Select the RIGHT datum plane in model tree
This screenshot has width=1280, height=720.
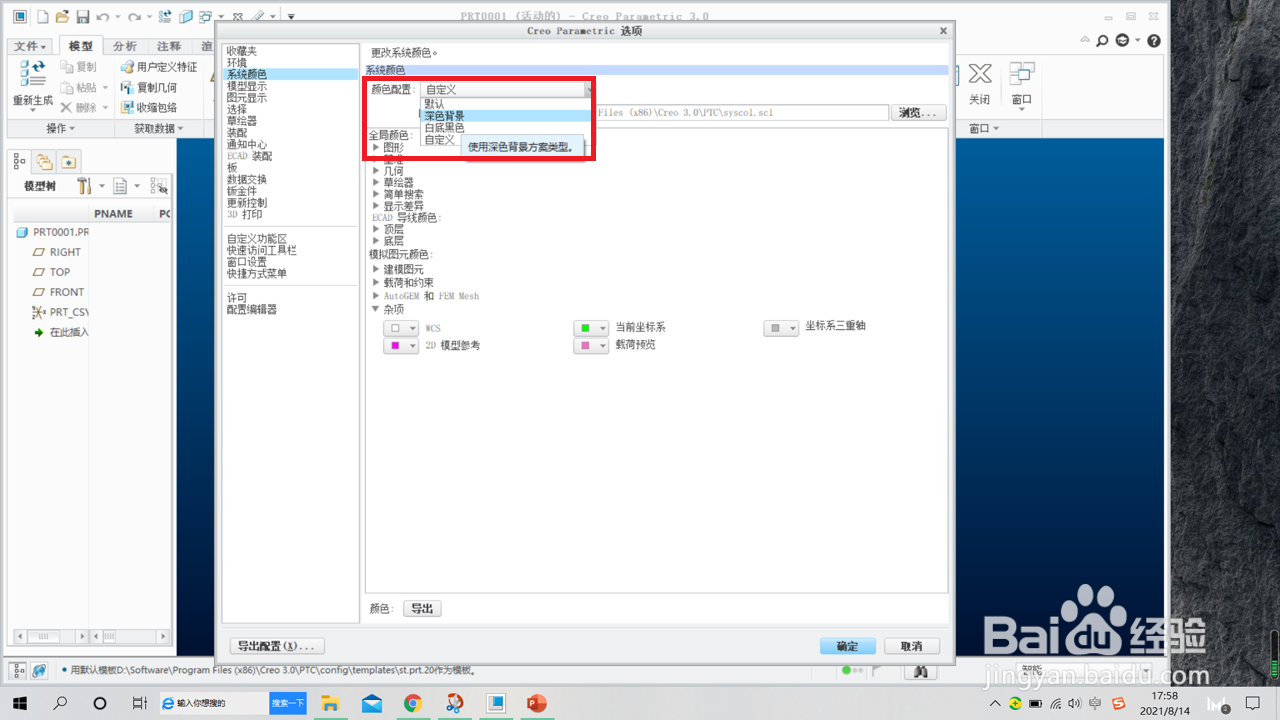[x=66, y=252]
